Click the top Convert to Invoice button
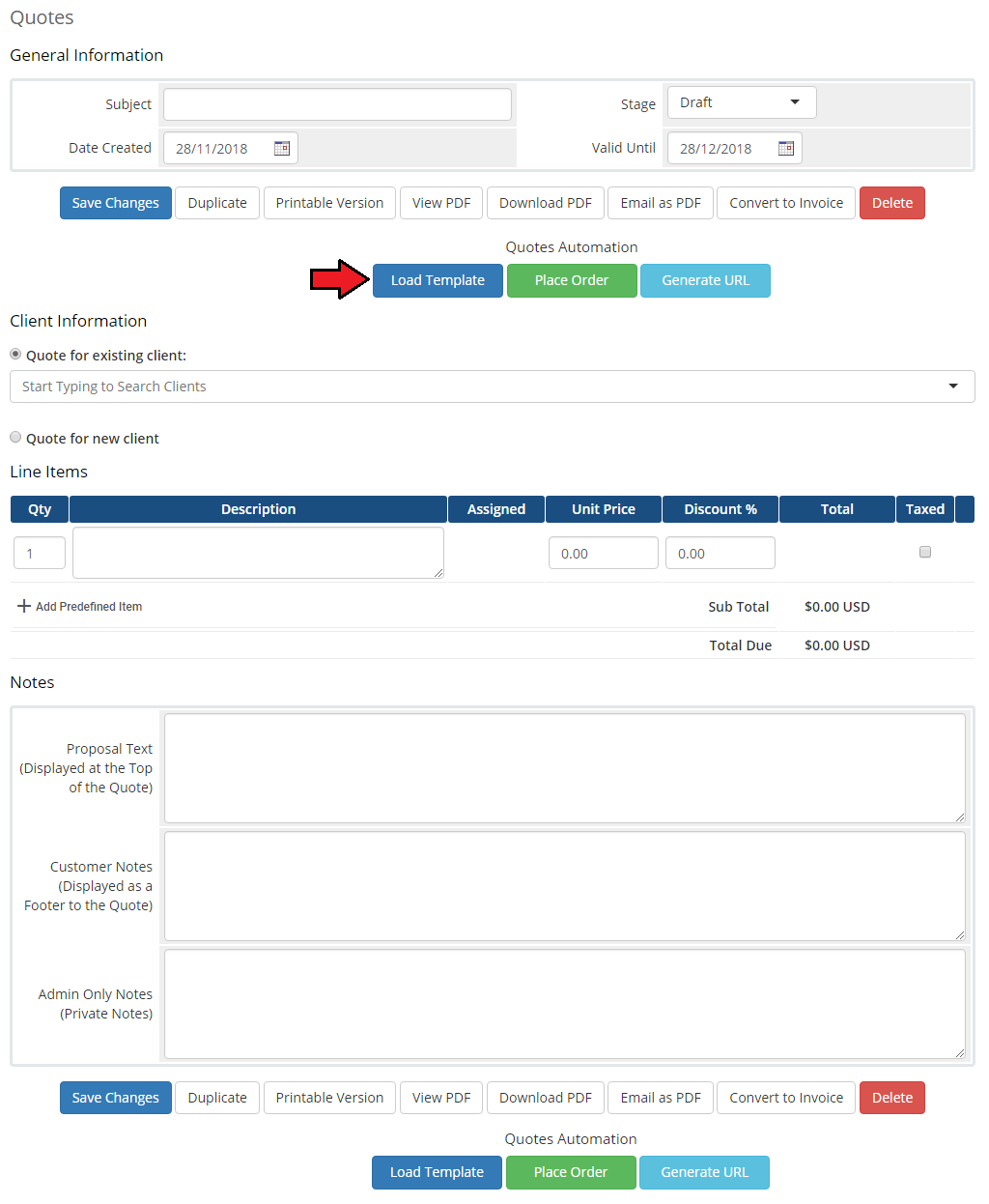Image resolution: width=989 pixels, height=1204 pixels. point(786,203)
